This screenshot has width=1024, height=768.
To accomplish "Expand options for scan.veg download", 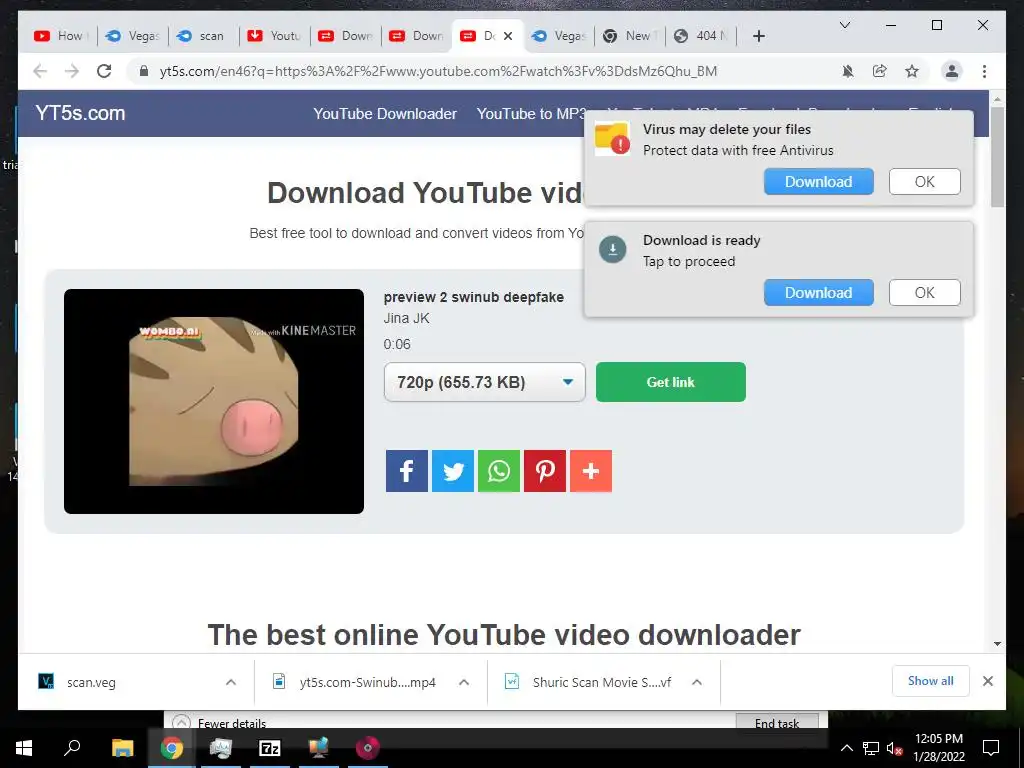I will tap(231, 682).
